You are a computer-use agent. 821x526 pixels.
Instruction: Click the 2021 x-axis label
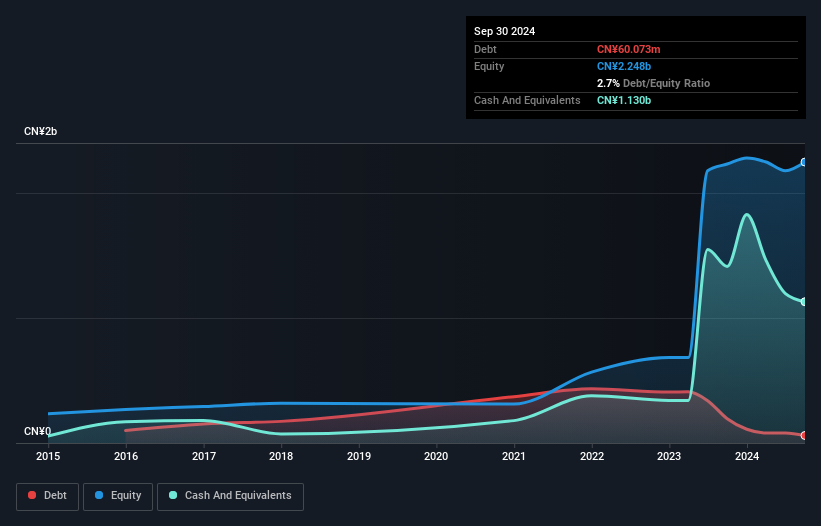pyautogui.click(x=514, y=456)
